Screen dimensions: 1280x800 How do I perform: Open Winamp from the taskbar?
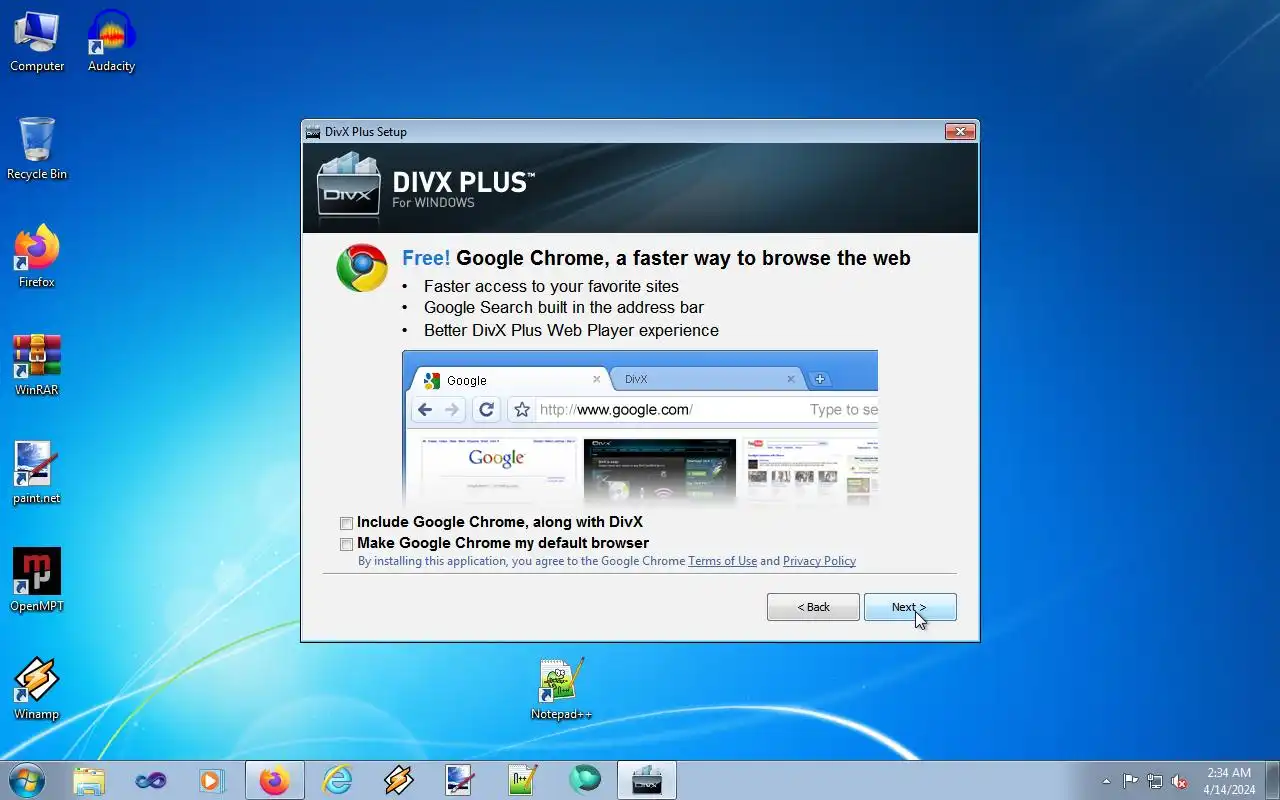[399, 780]
